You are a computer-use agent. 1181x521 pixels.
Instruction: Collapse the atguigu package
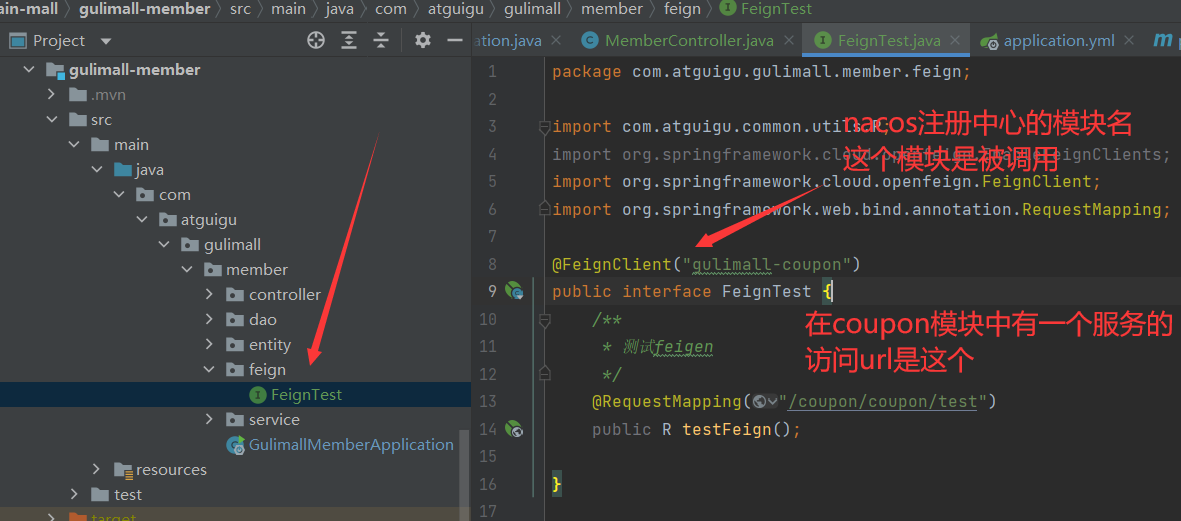click(x=142, y=220)
